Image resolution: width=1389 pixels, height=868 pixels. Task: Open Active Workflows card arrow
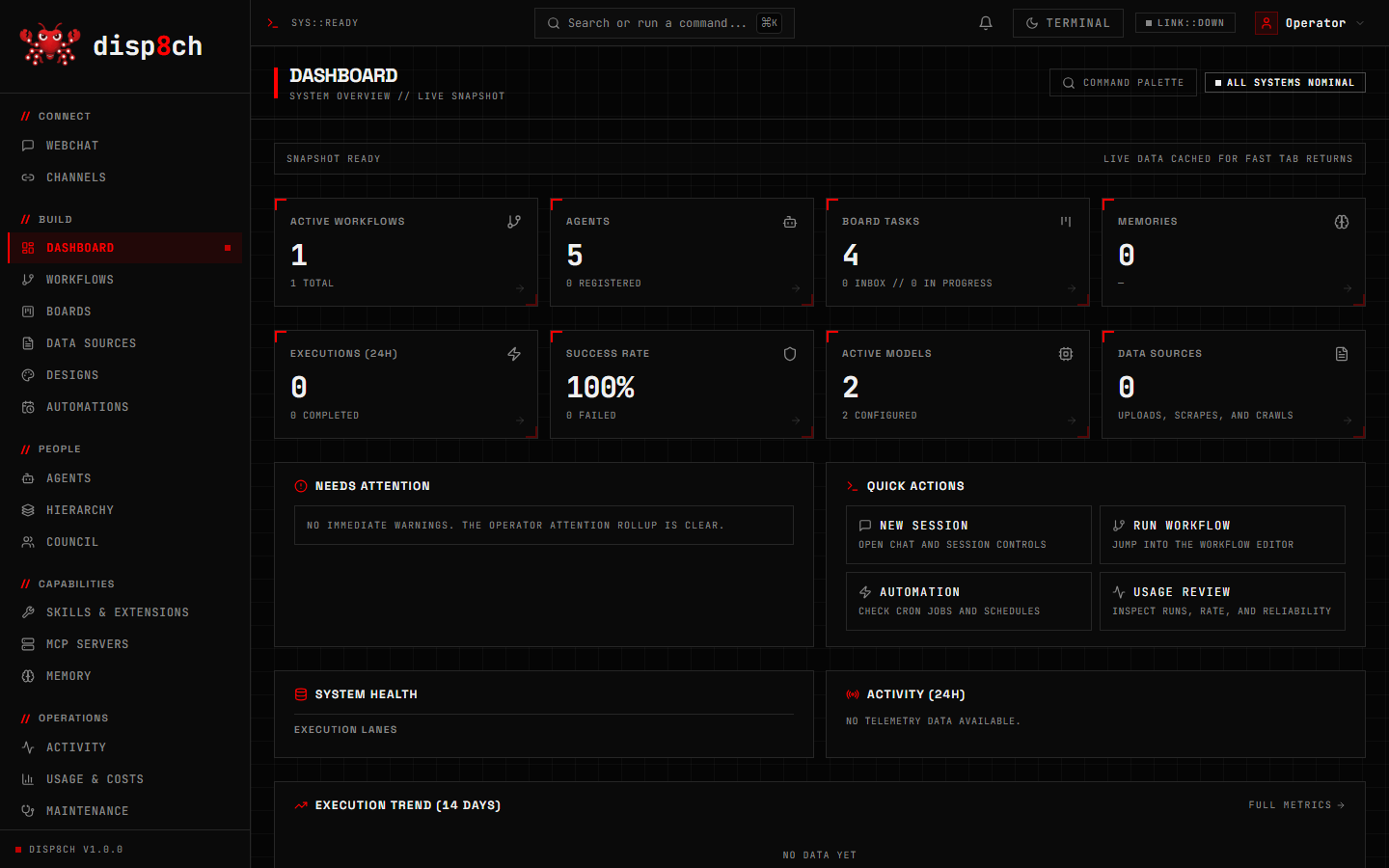click(x=520, y=287)
